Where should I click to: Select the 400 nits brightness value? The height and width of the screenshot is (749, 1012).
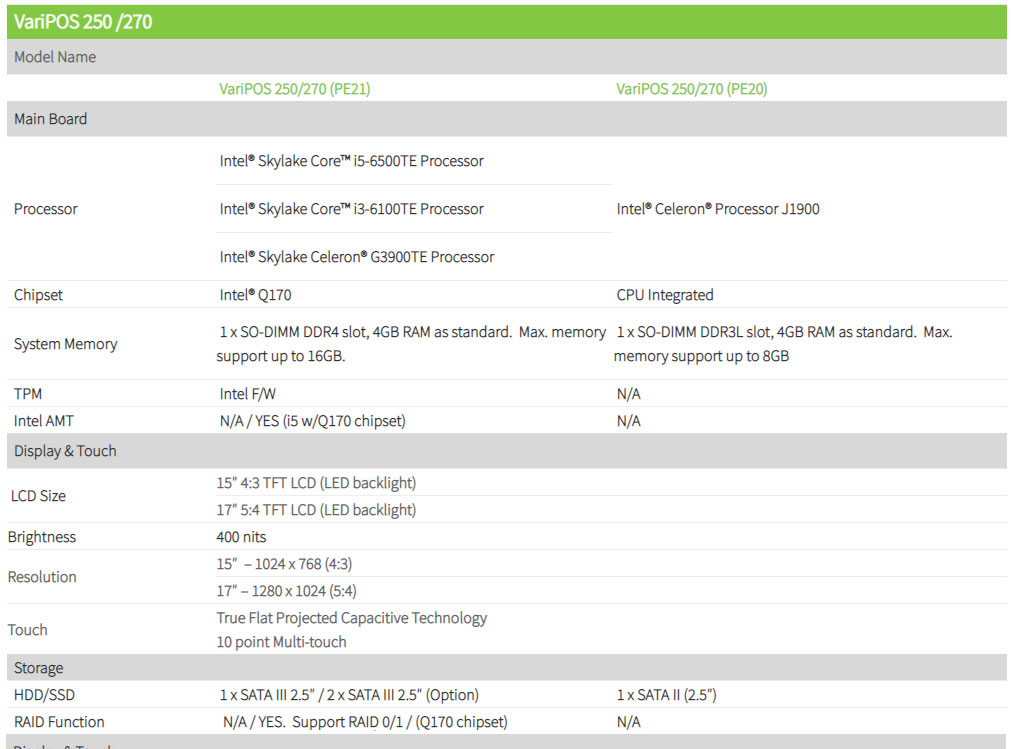[x=241, y=537]
